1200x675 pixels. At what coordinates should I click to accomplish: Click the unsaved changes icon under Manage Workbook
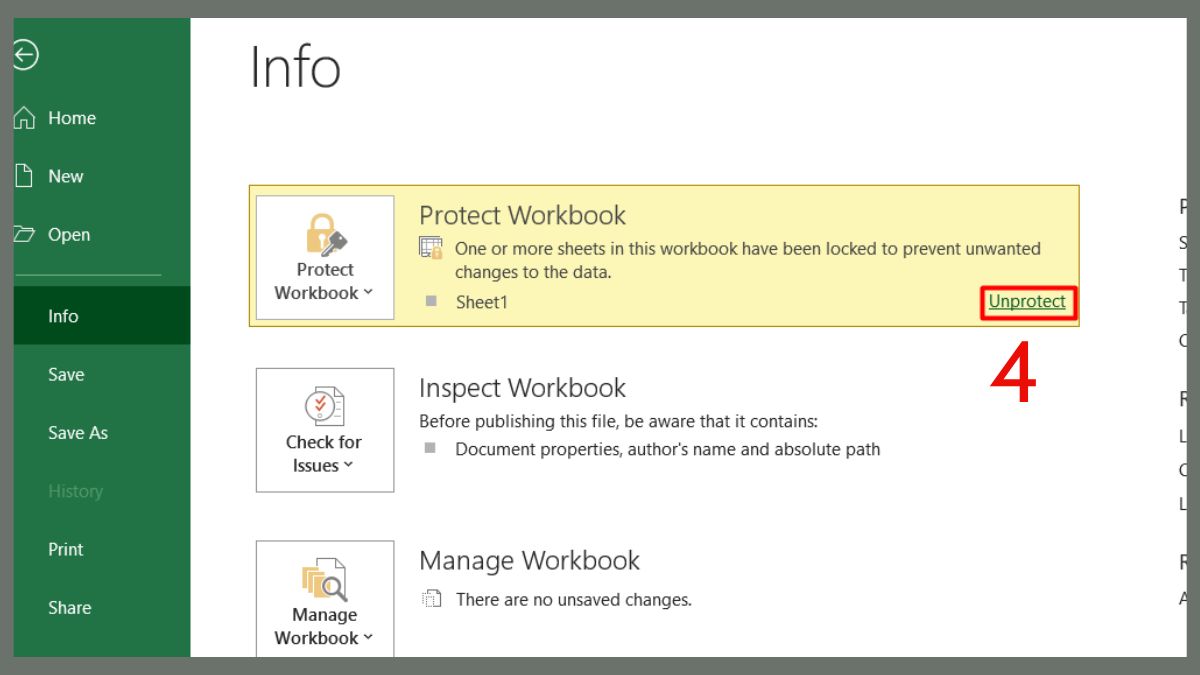431,598
